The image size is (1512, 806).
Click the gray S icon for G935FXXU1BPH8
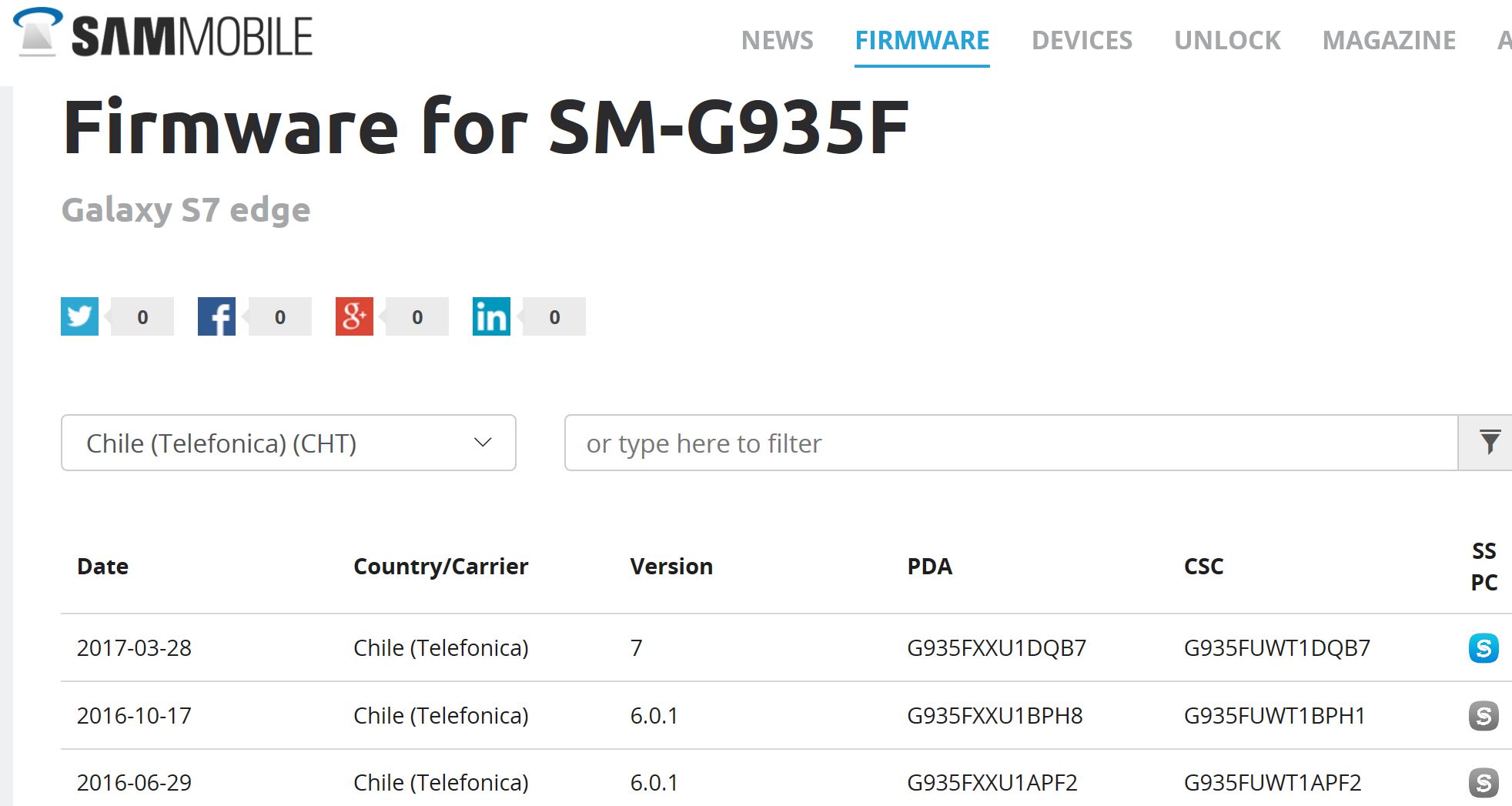1483,716
